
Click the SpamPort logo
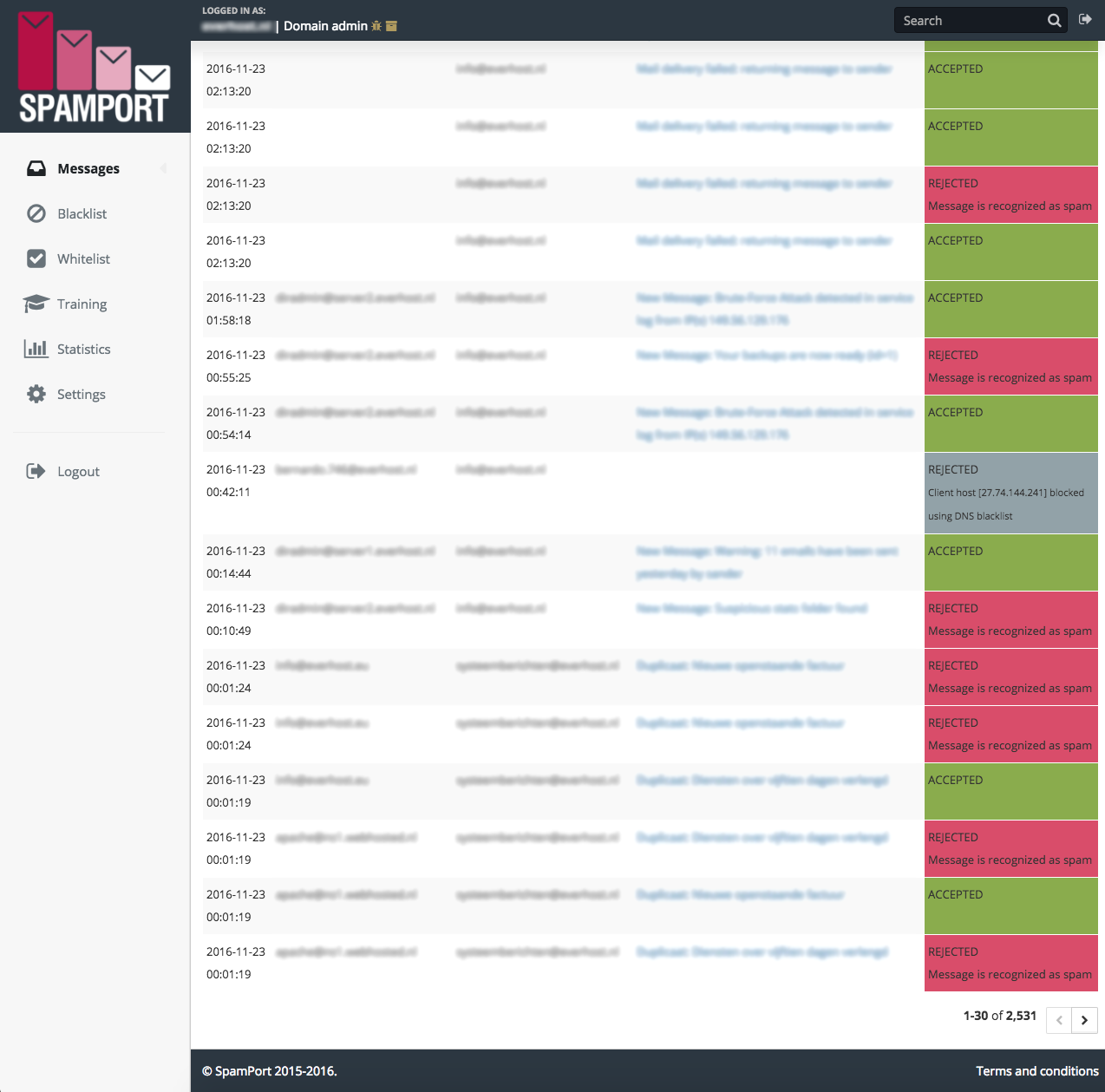[x=94, y=68]
